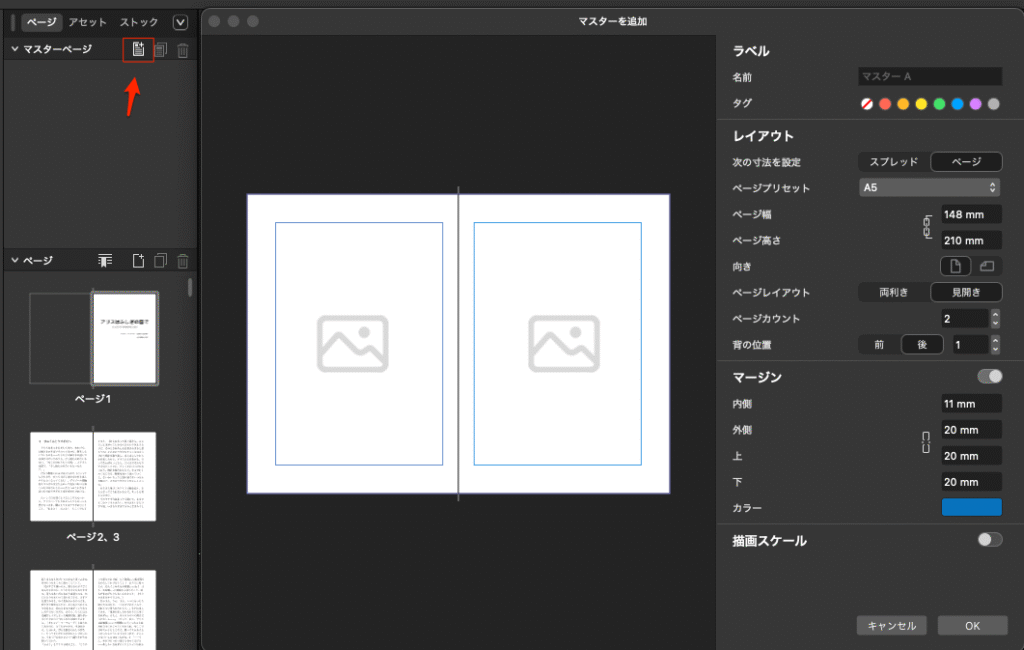Image resolution: width=1024 pixels, height=650 pixels.
Task: Select the portrait orientation icon
Action: pyautogui.click(x=955, y=266)
